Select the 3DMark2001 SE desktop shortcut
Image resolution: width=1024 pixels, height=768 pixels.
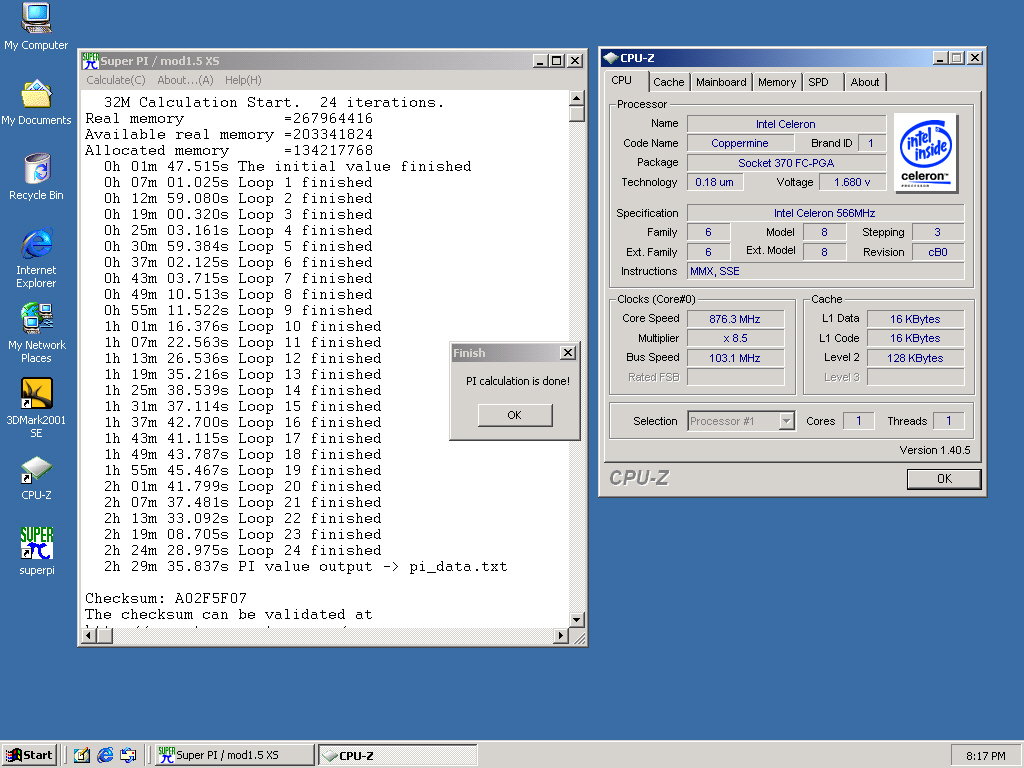tap(36, 408)
